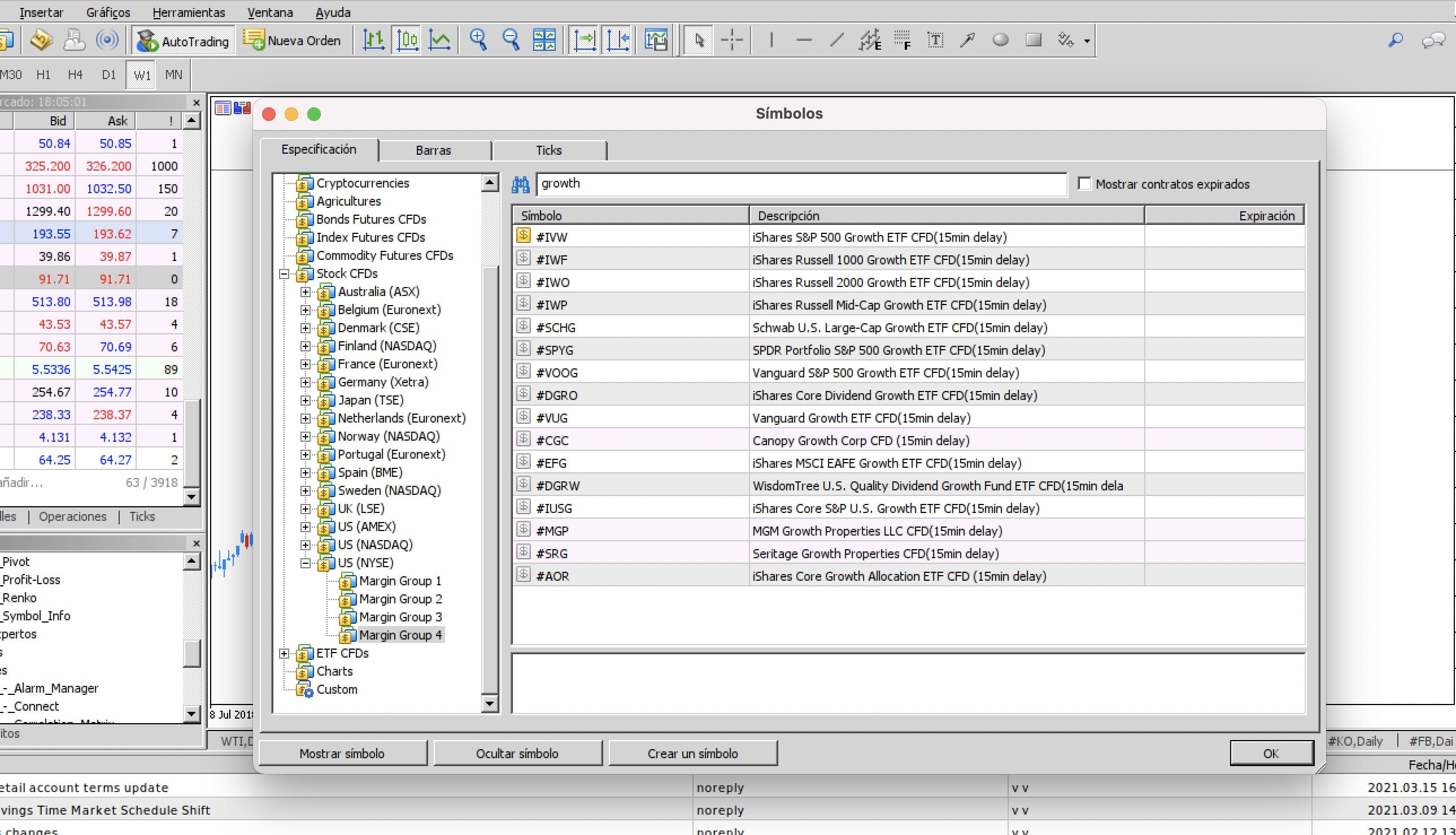Image resolution: width=1456 pixels, height=835 pixels.
Task: Close the Market Watch panel
Action: click(196, 103)
